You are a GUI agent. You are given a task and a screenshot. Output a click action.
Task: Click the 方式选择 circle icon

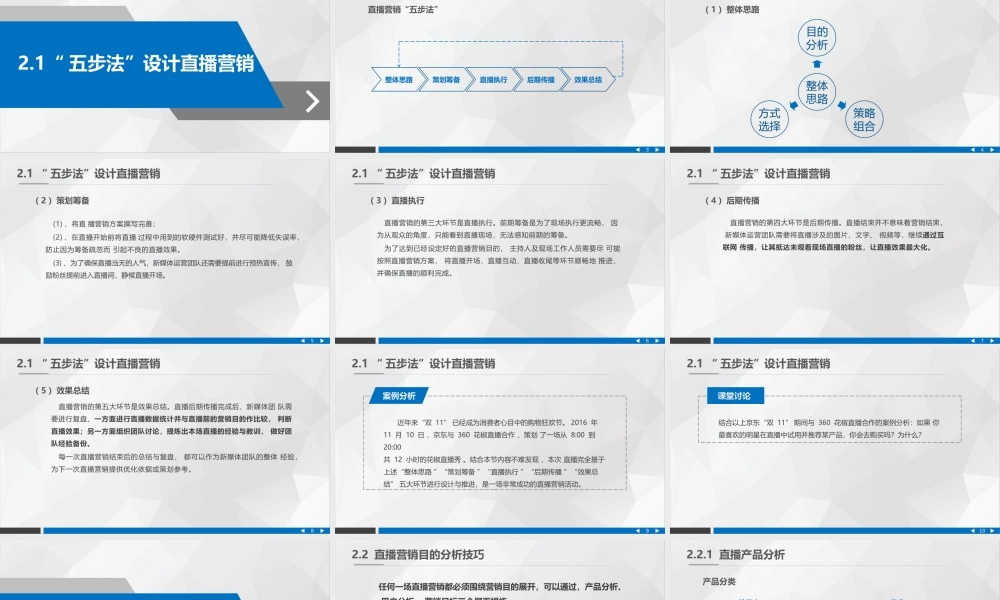[x=771, y=118]
